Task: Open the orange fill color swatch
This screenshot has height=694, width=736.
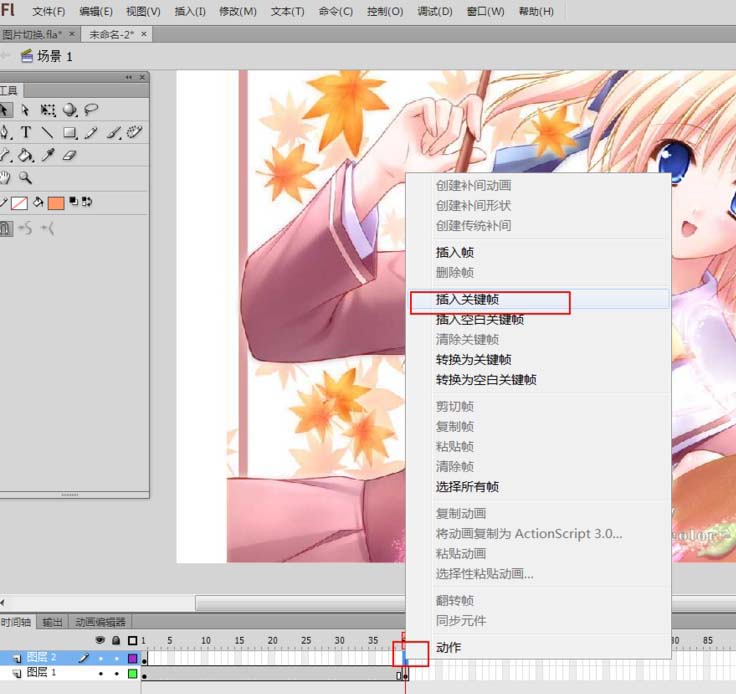Action: pos(56,203)
